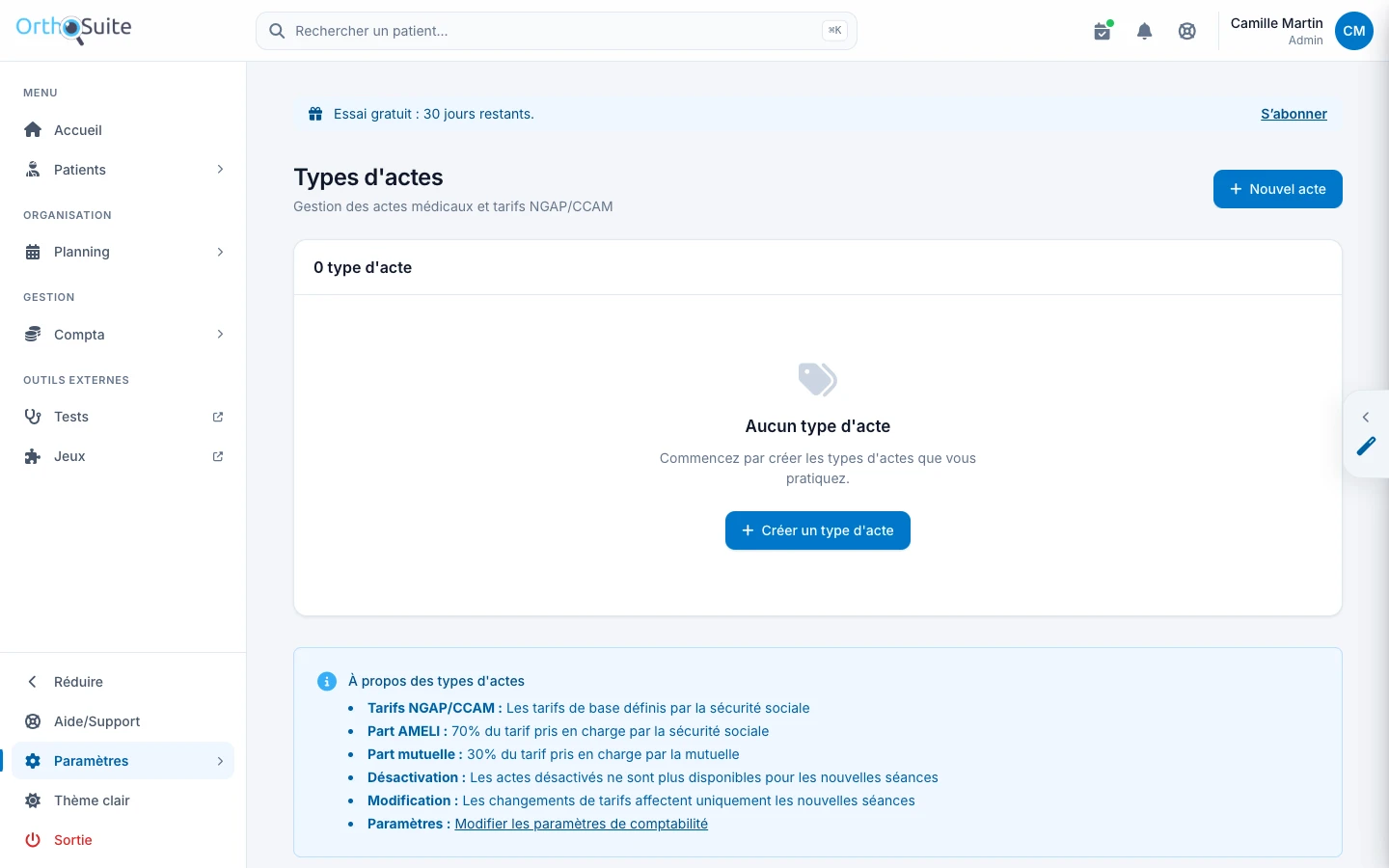Viewport: 1389px width, 868px height.
Task: Click the info icon near À propos
Action: point(327,681)
